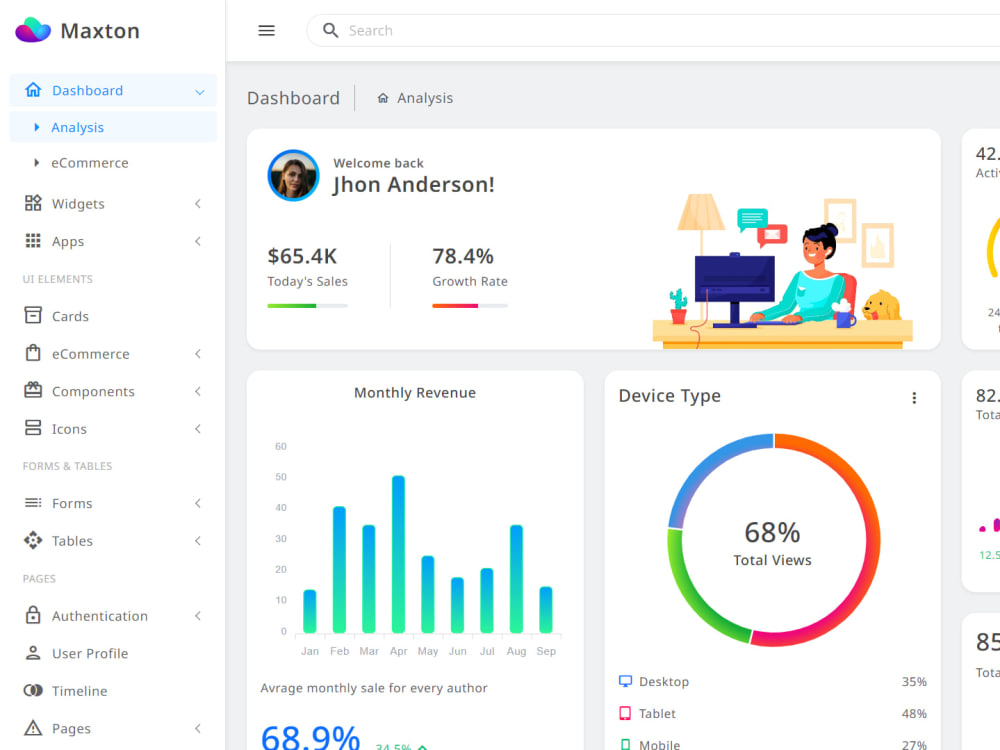
Task: Click the eCommerce shopping bag icon
Action: 33,353
